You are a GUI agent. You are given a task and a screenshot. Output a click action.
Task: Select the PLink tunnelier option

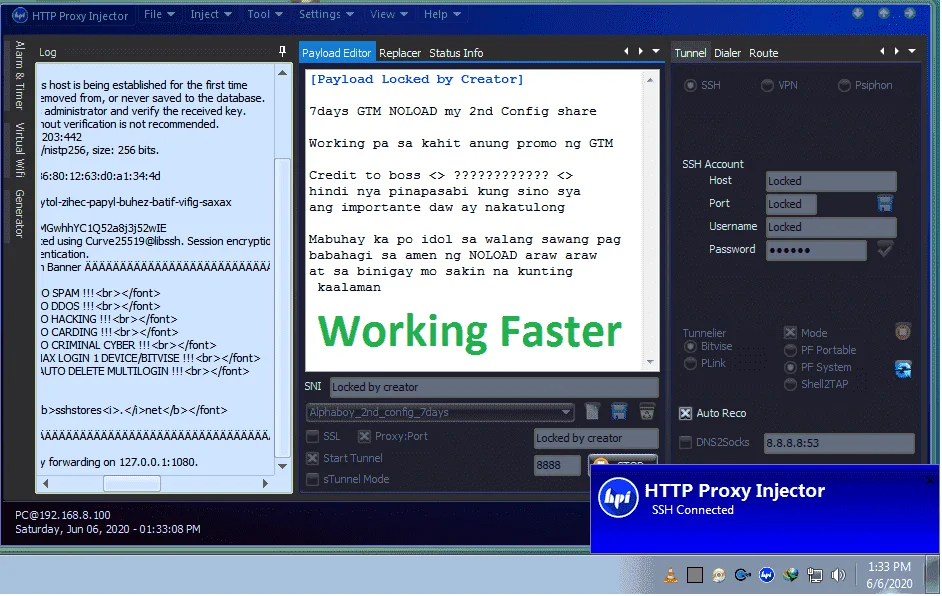pos(690,363)
